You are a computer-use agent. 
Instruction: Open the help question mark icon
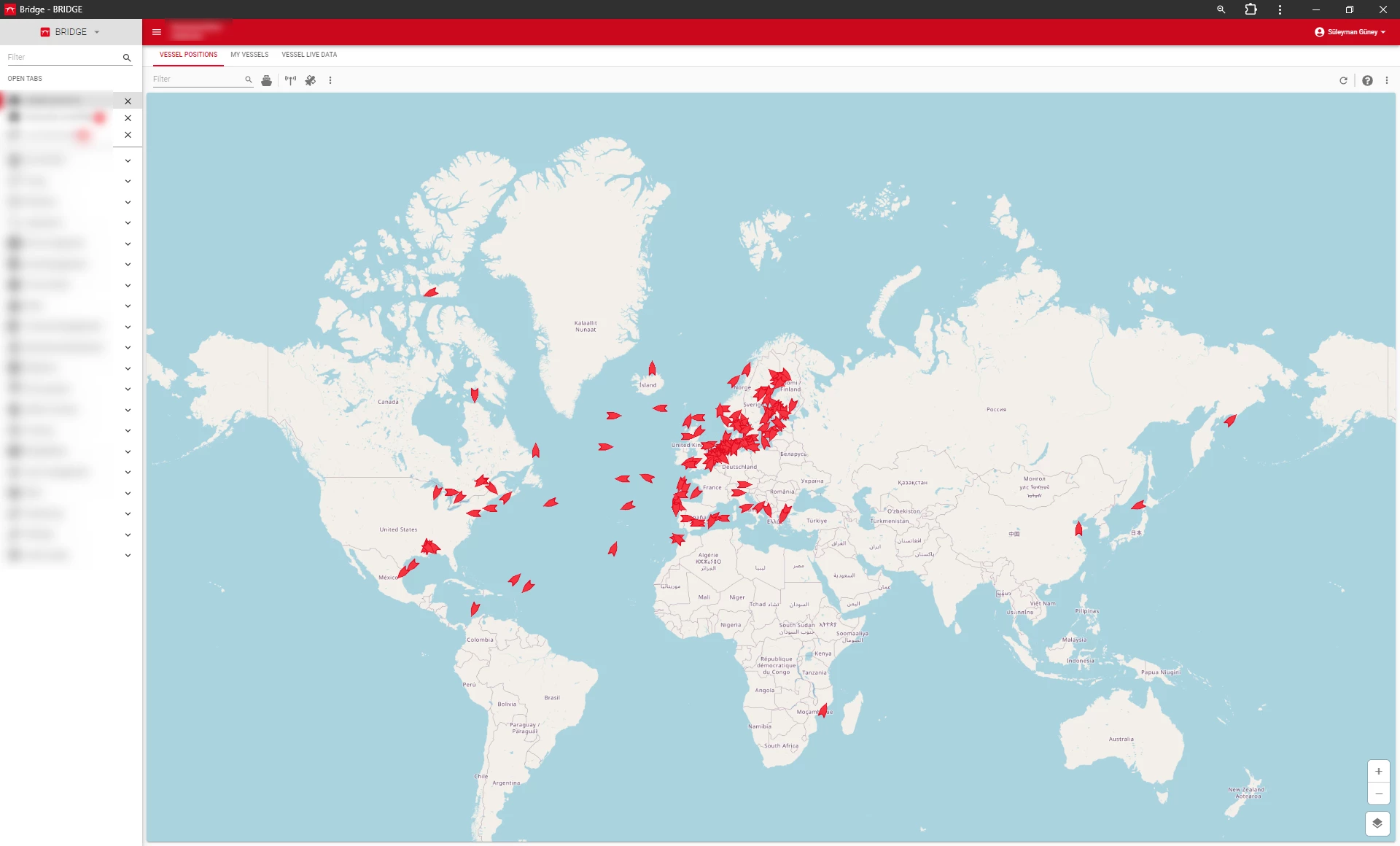pyautogui.click(x=1367, y=80)
